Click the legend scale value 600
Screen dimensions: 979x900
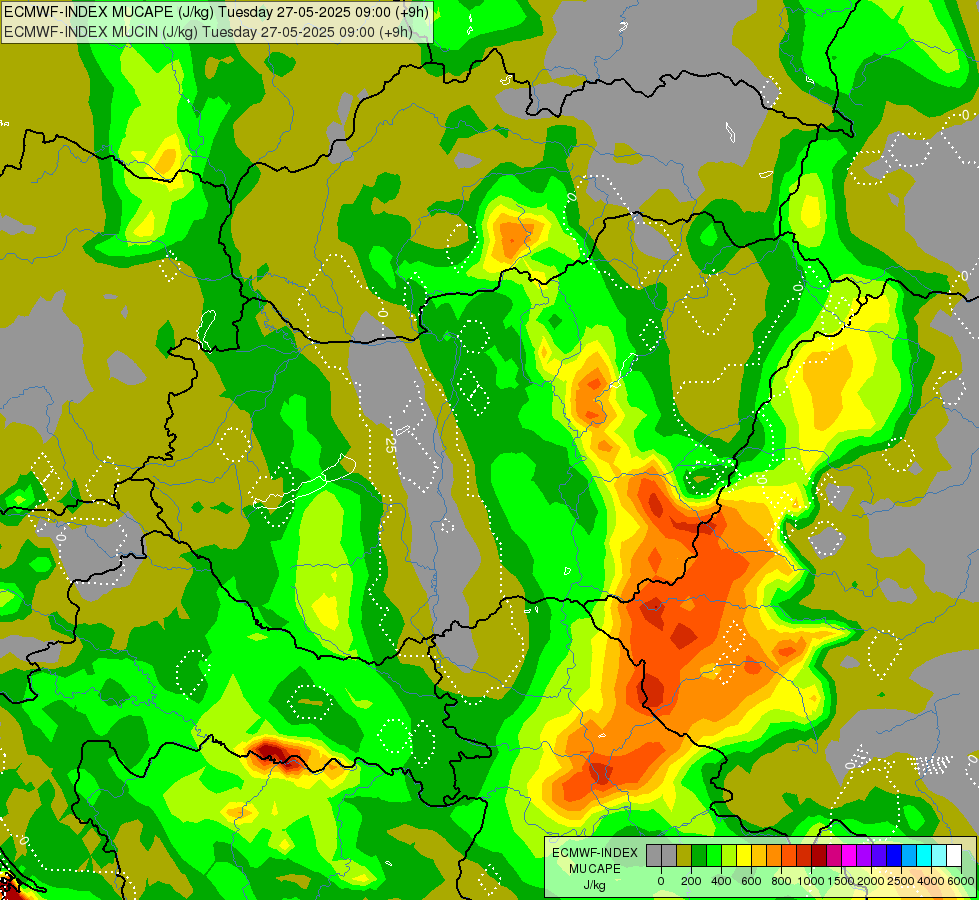[x=751, y=881]
